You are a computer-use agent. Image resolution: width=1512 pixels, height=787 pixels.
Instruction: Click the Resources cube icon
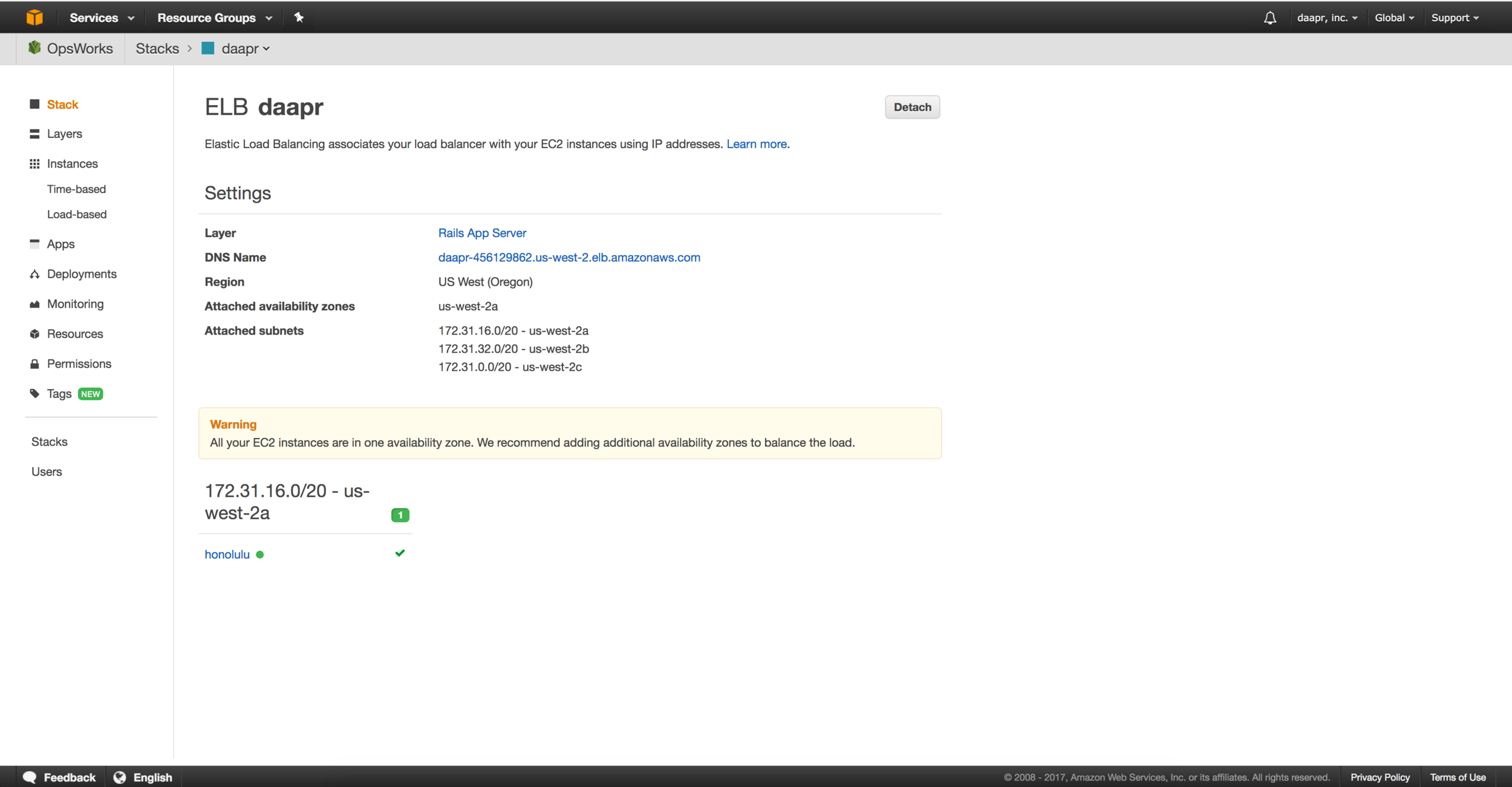[34, 334]
